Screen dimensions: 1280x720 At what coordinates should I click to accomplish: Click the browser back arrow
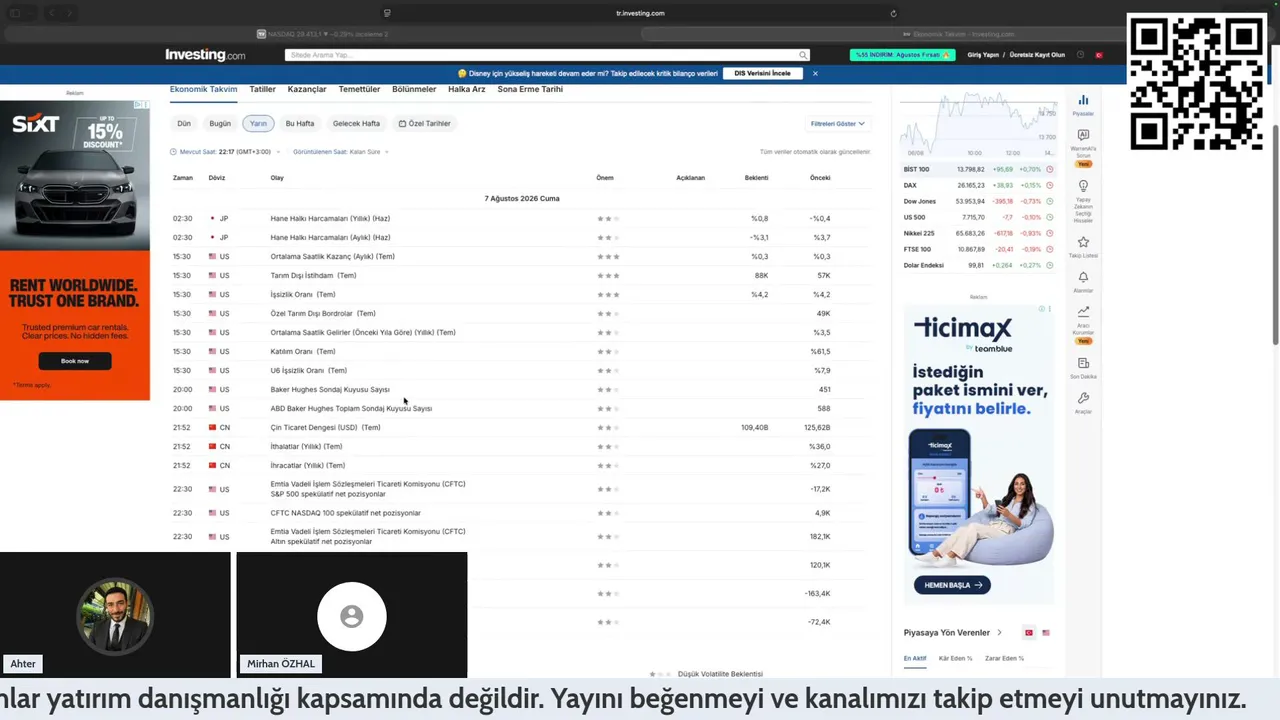coord(52,13)
